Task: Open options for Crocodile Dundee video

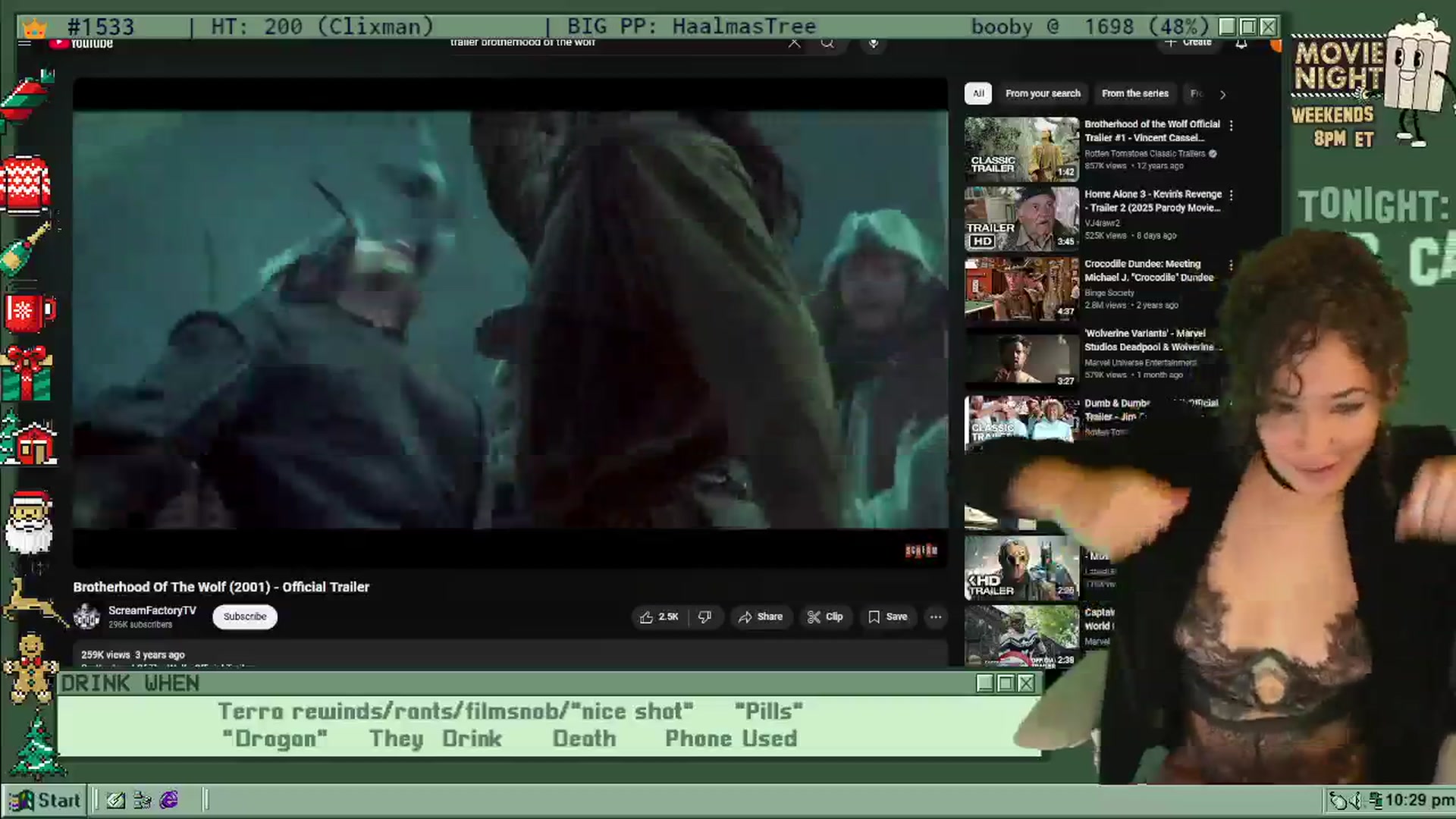Action: (x=1231, y=265)
